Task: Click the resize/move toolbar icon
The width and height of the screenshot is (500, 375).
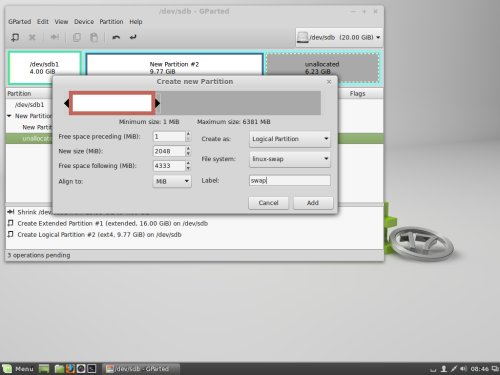Action: pyautogui.click(x=55, y=37)
